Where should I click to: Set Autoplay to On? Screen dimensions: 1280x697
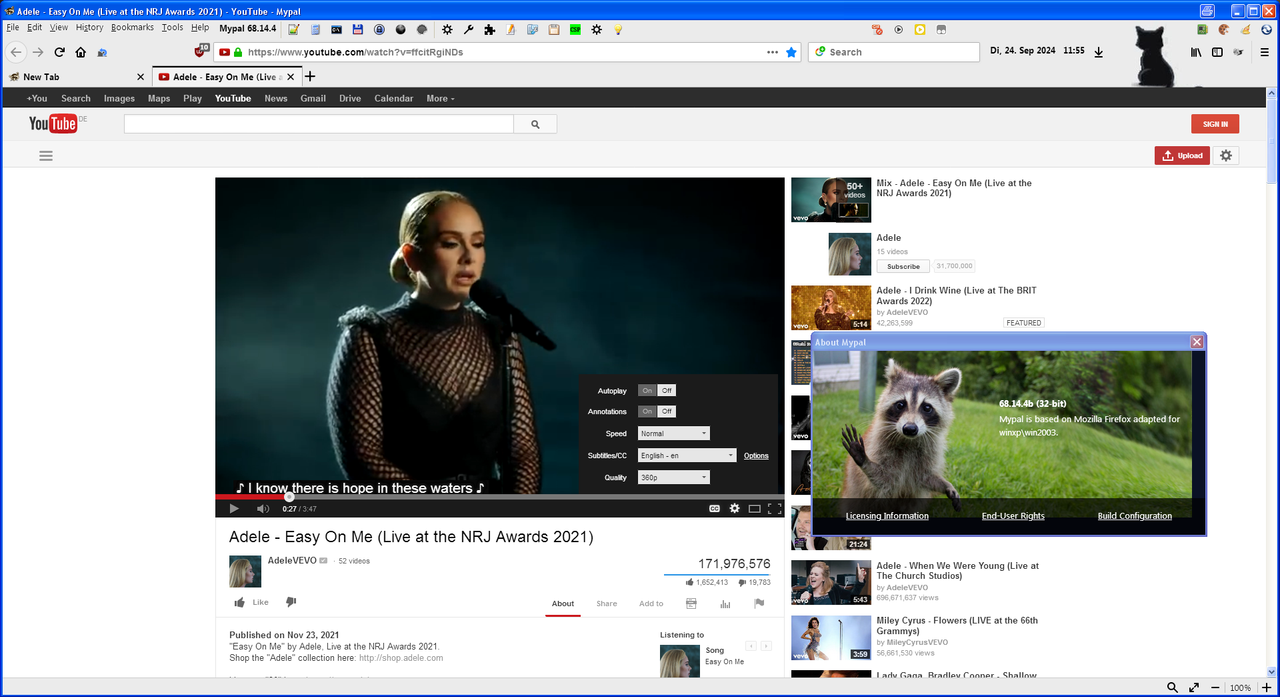pos(648,390)
